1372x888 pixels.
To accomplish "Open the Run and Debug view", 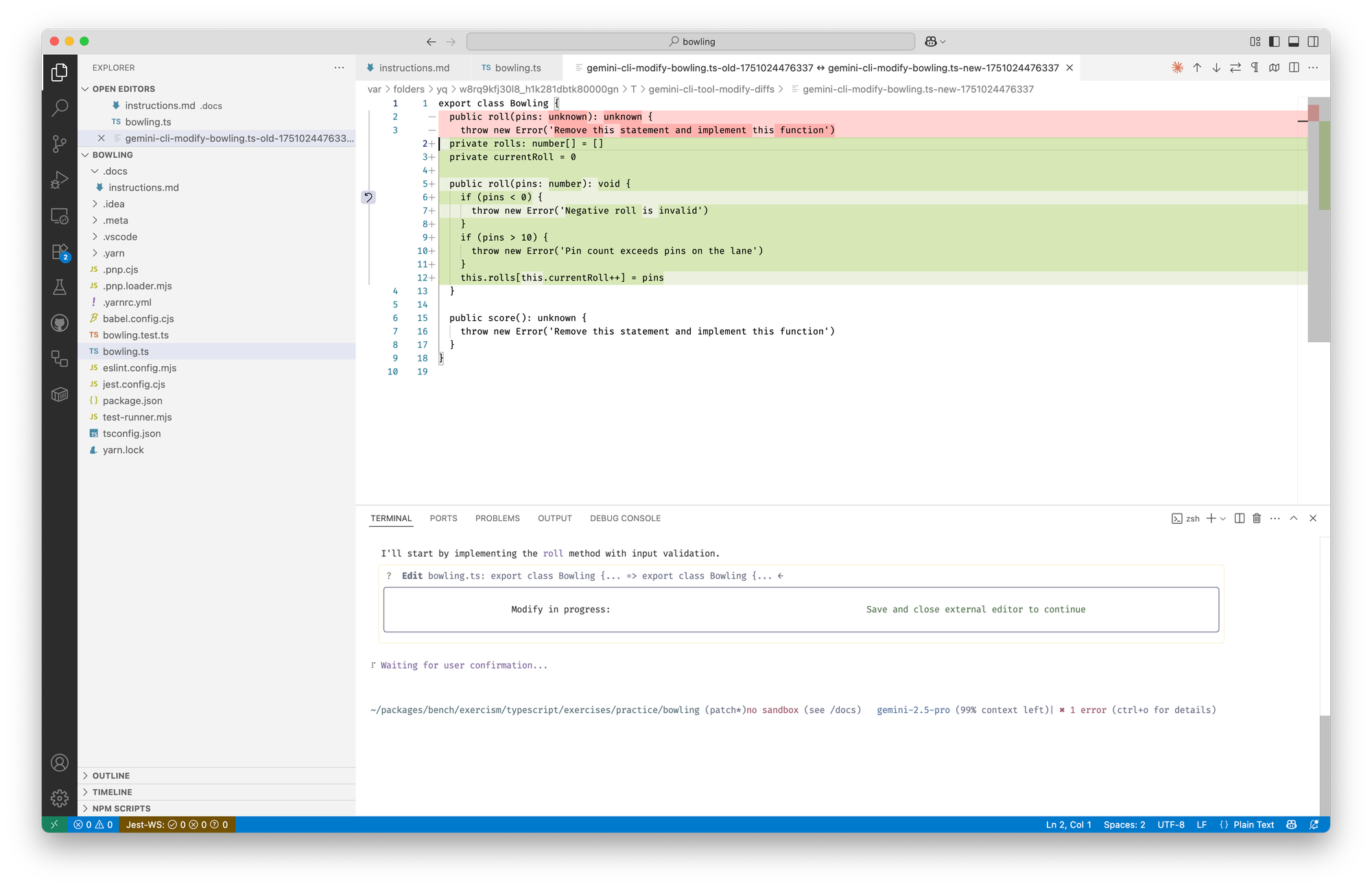I will click(60, 180).
